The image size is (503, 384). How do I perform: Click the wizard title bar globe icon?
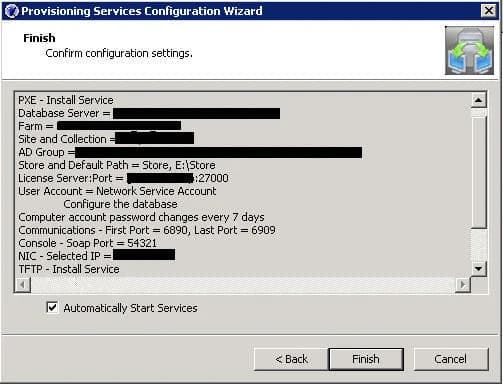click(x=11, y=11)
